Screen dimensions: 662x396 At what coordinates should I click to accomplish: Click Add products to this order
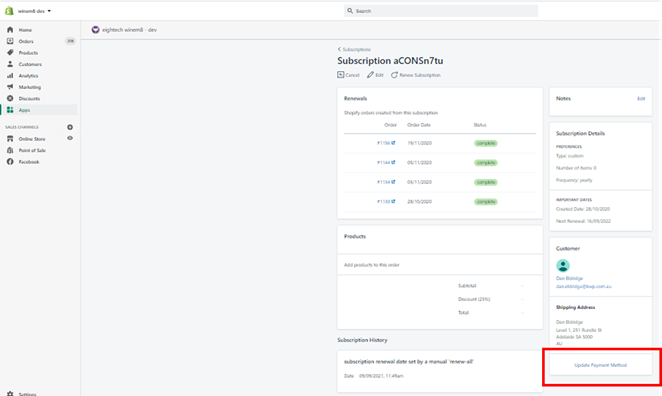pyautogui.click(x=372, y=265)
